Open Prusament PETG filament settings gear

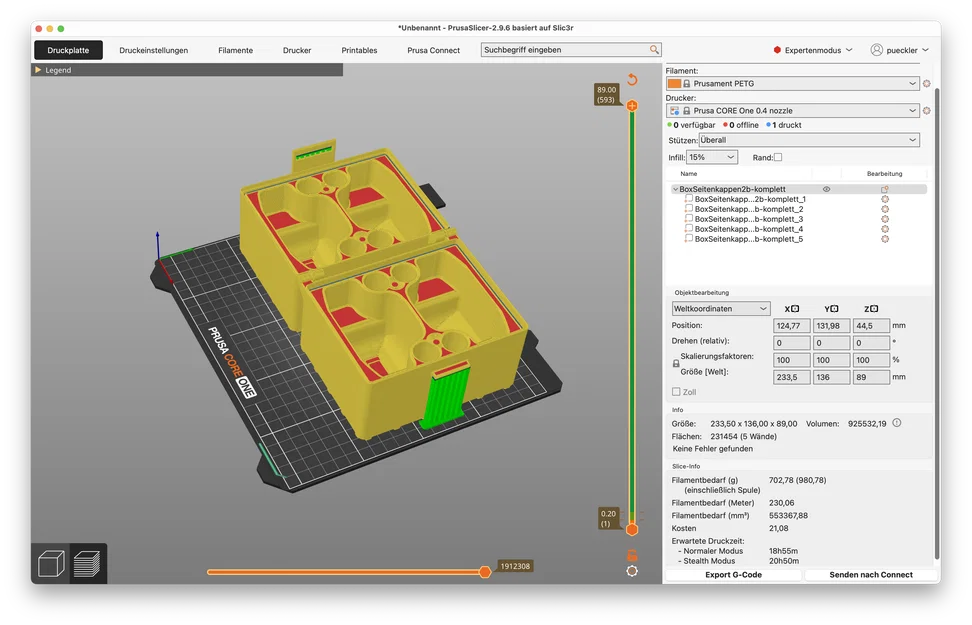point(926,84)
